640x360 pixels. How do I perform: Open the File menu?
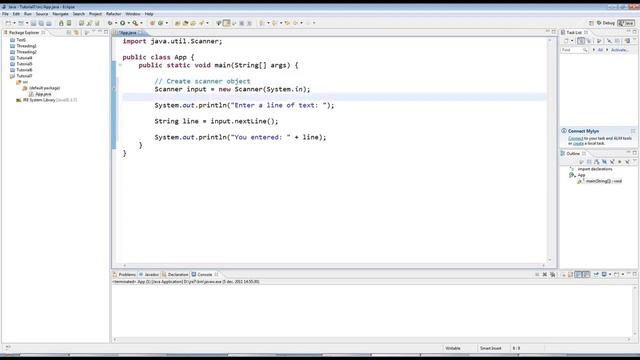[x=5, y=14]
